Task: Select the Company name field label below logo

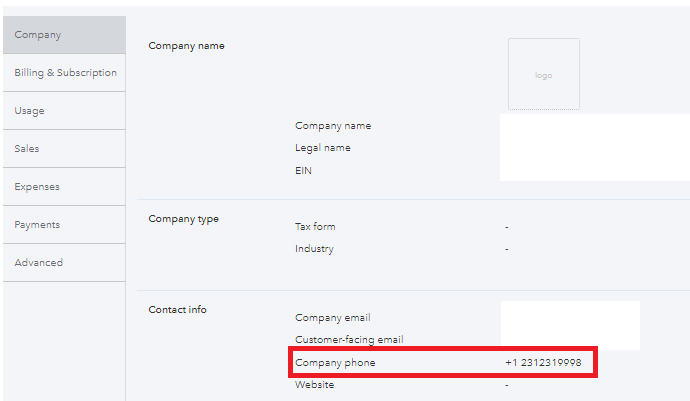Action: (333, 126)
